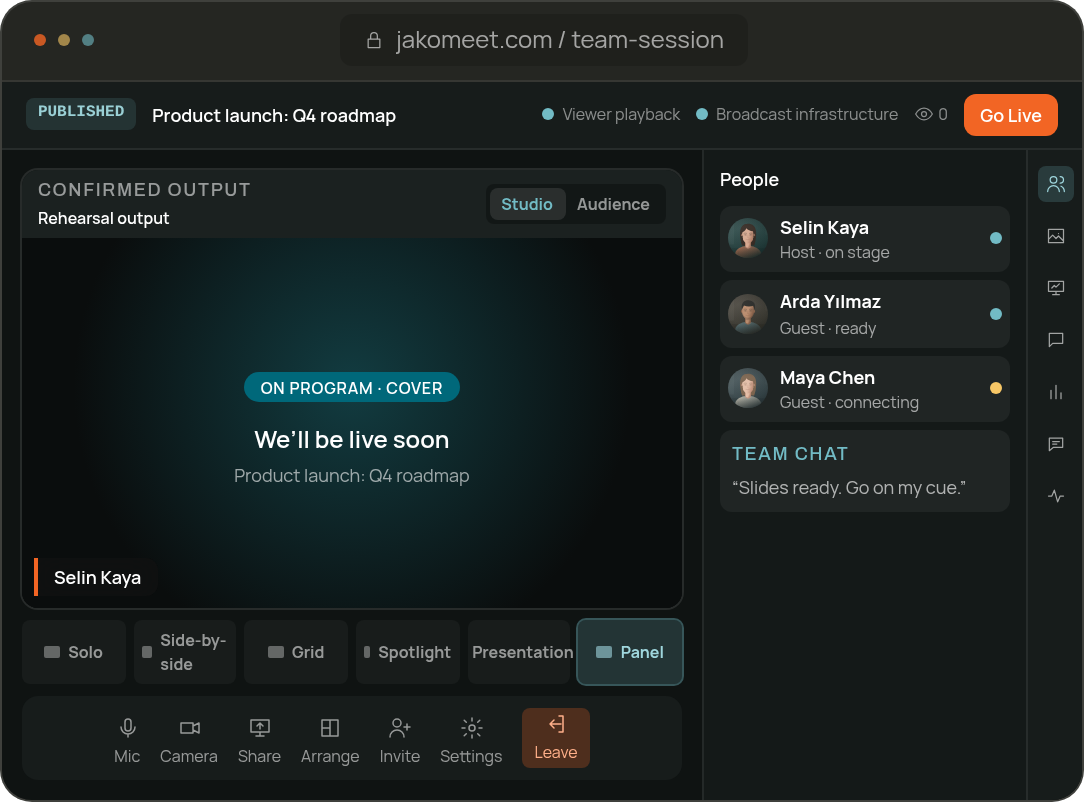Select the Side-by-side layout
Image resolution: width=1084 pixels, height=802 pixels.
pos(185,652)
